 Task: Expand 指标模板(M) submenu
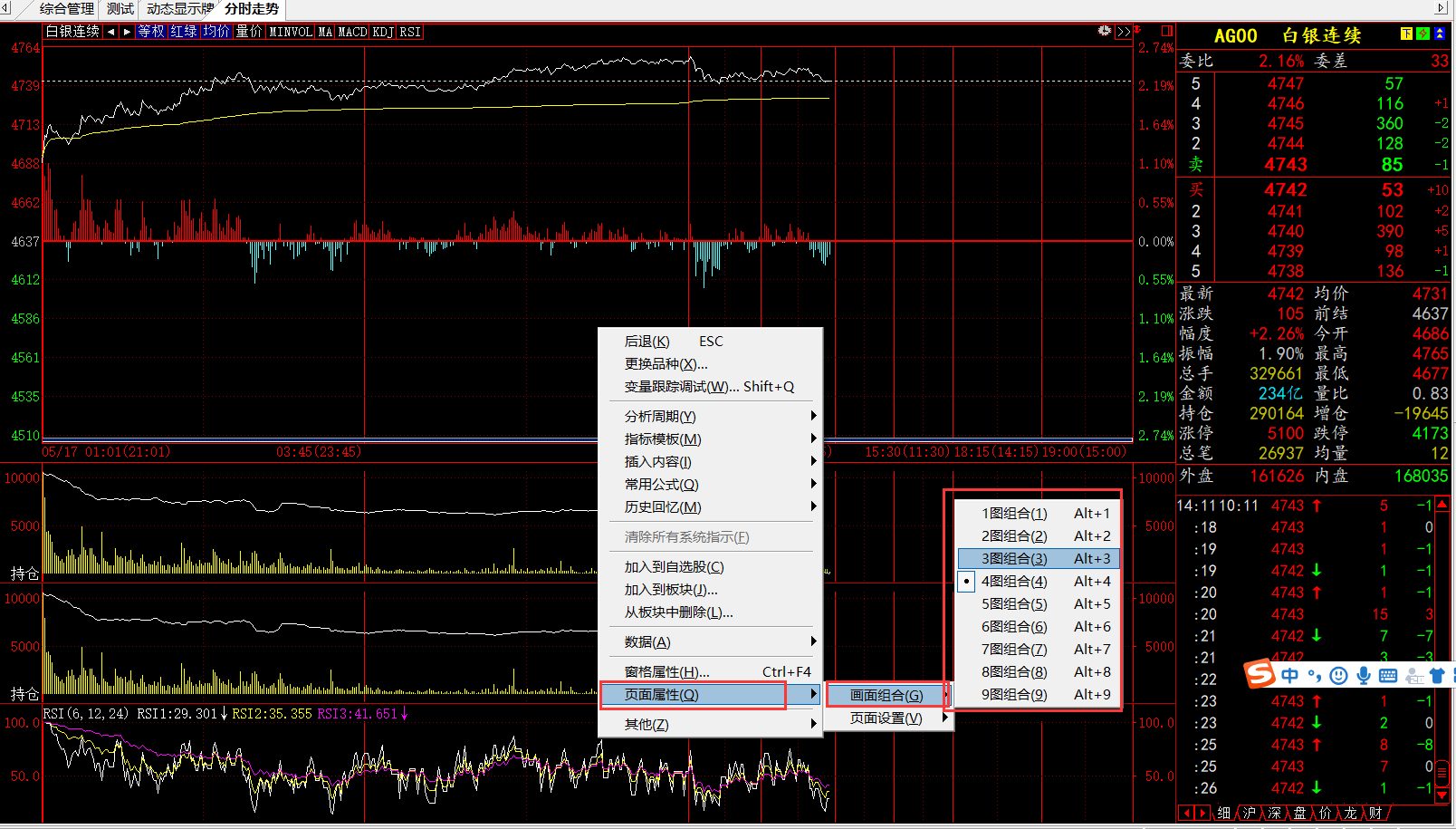(x=711, y=439)
